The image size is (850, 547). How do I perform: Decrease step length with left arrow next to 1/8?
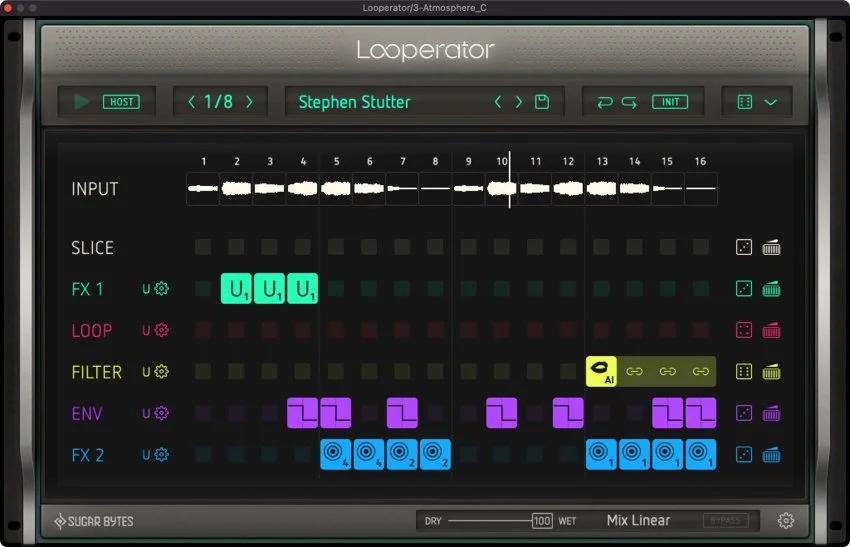(x=191, y=101)
